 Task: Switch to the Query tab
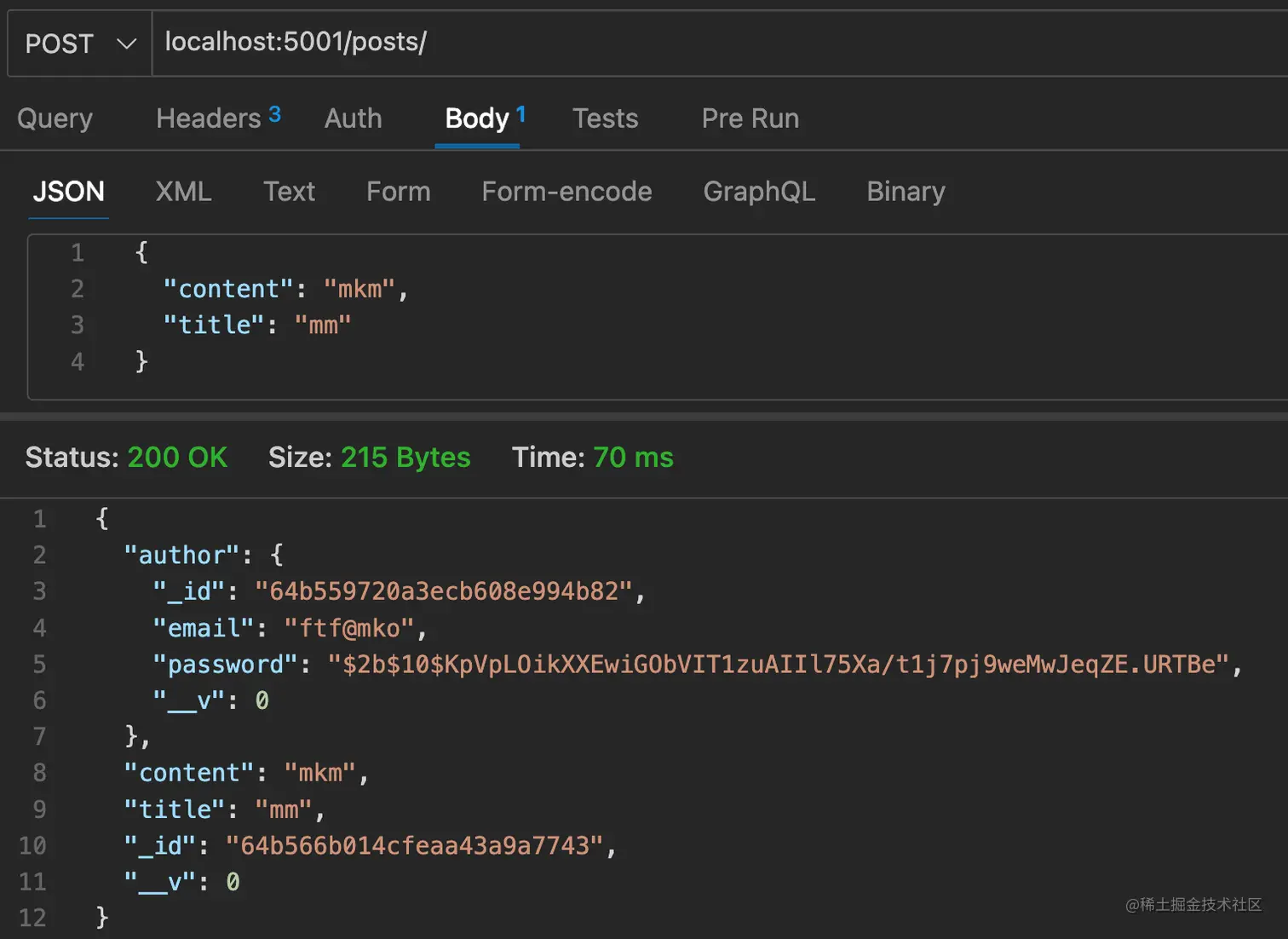(55, 118)
